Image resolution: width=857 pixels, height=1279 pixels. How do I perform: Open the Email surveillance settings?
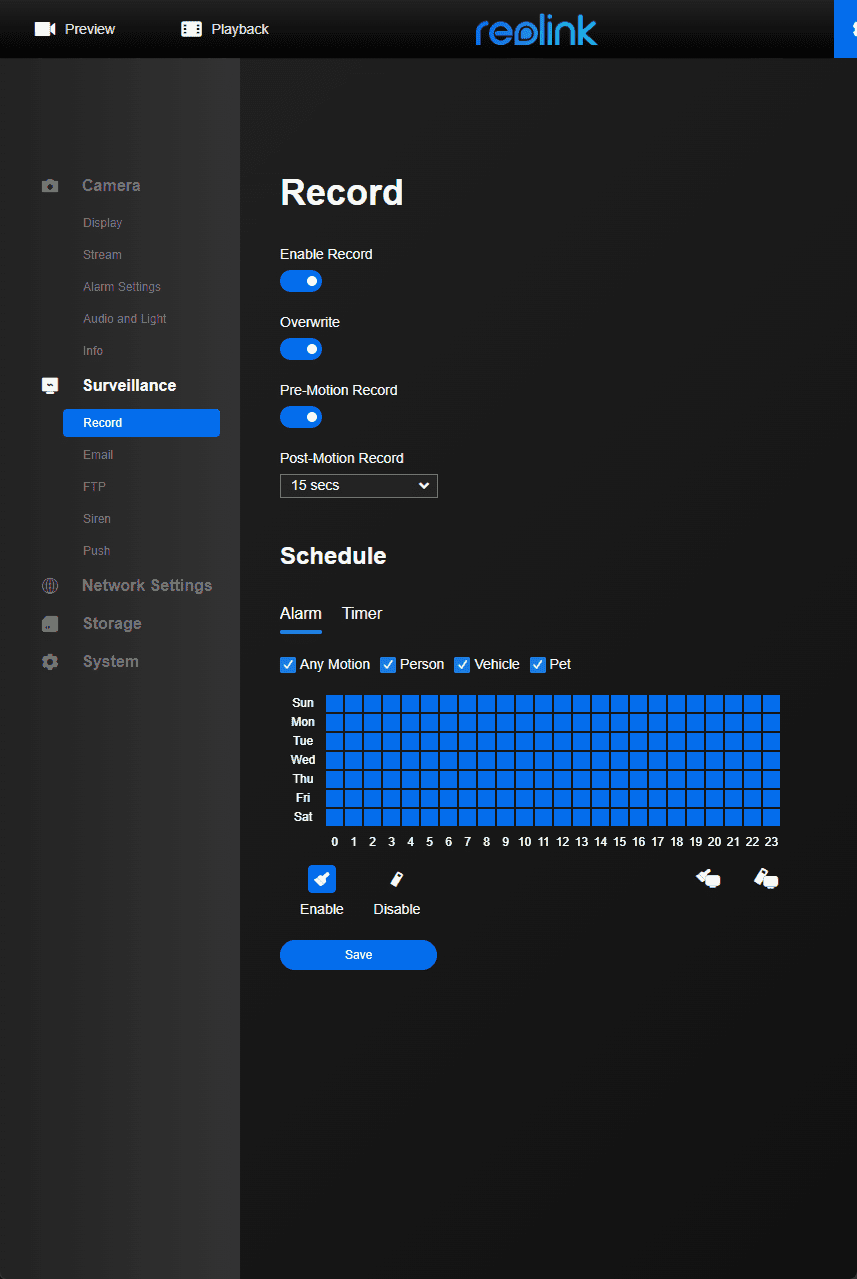[x=98, y=455]
